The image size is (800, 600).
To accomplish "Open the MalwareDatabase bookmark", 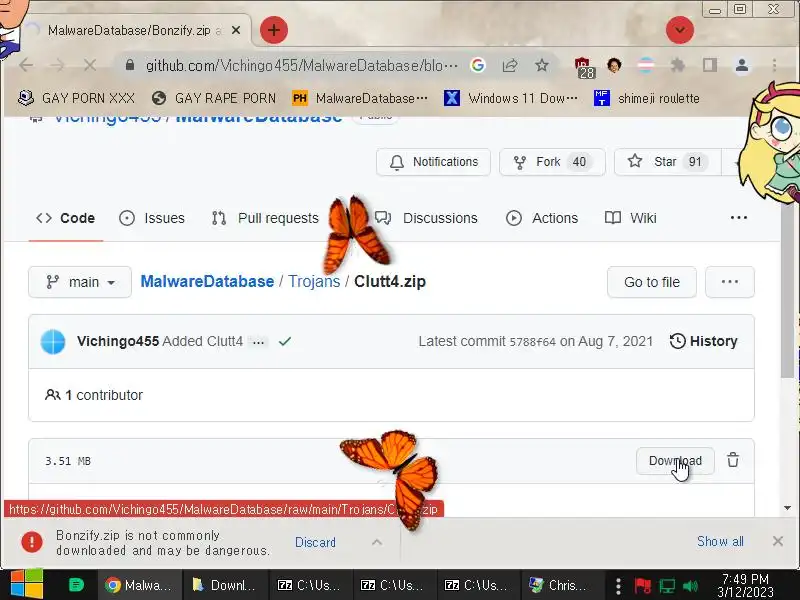I will point(360,98).
